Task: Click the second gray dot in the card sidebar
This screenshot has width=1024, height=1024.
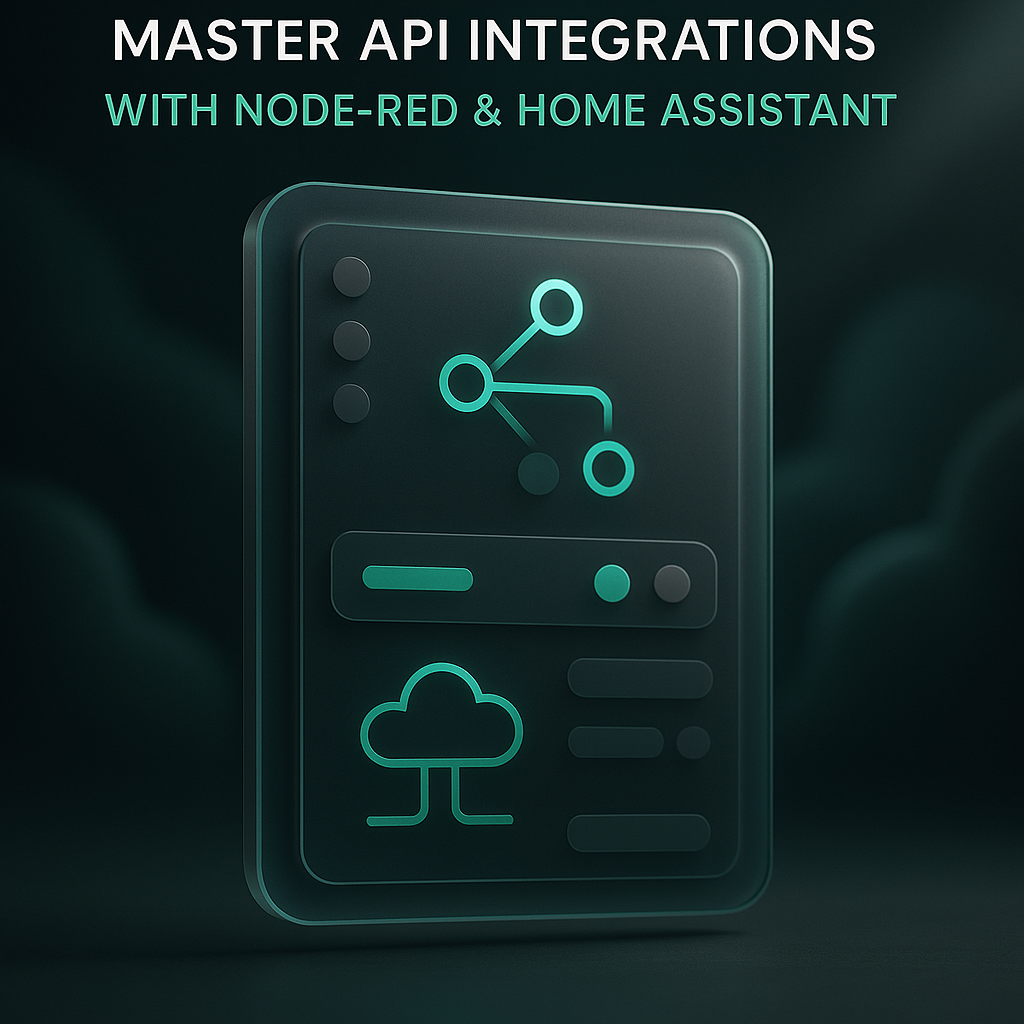Action: [x=351, y=340]
